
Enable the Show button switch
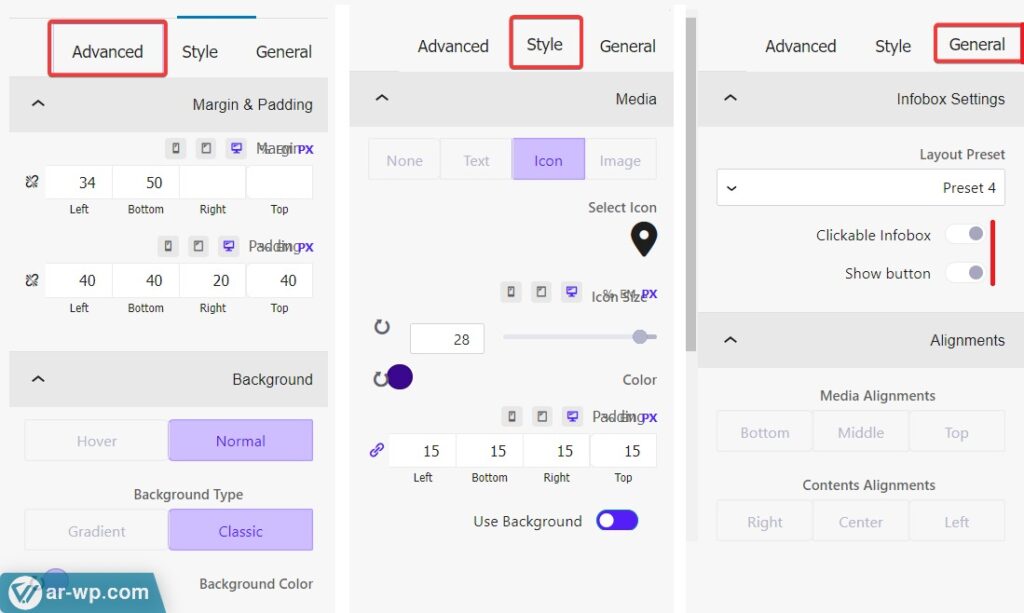965,272
